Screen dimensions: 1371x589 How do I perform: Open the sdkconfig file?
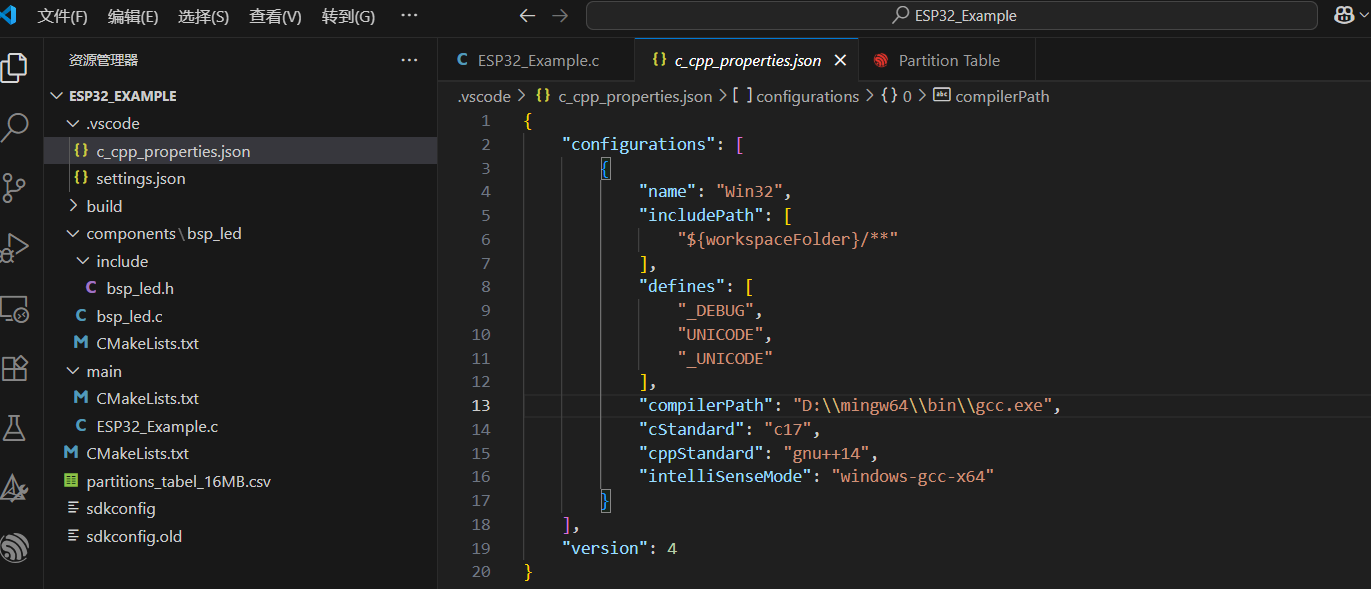240,508
